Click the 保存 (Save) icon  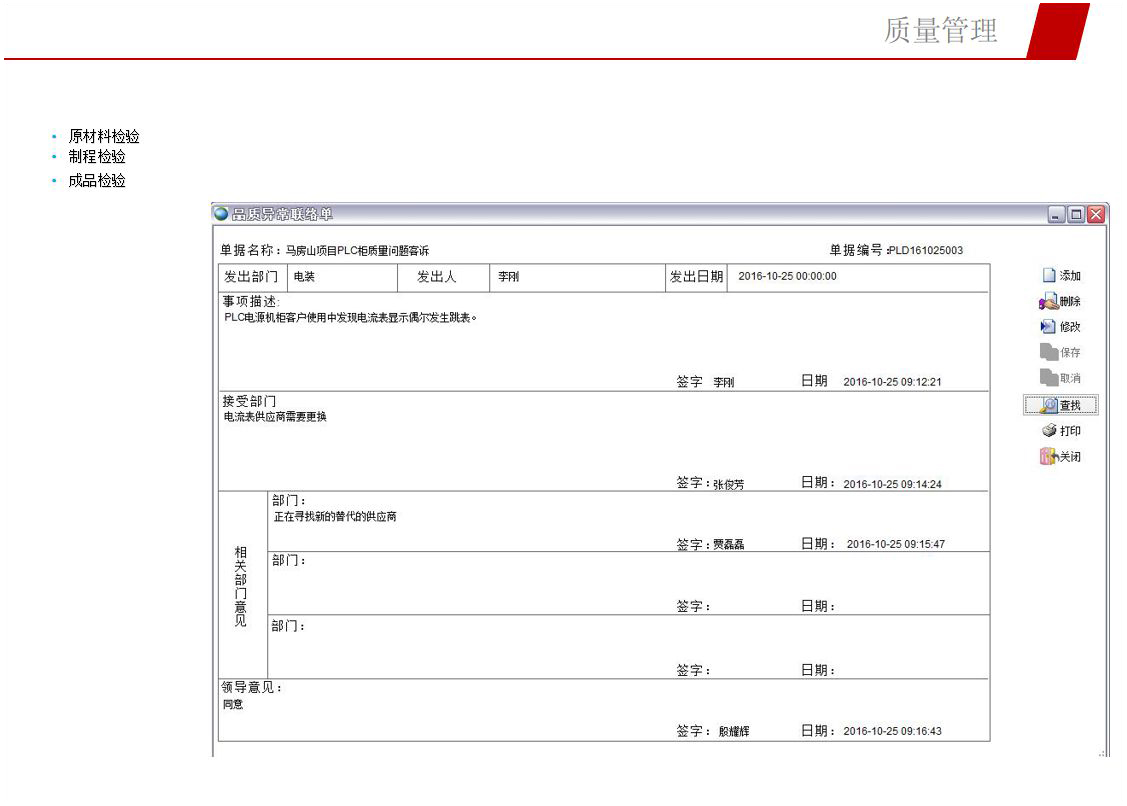[1048, 352]
